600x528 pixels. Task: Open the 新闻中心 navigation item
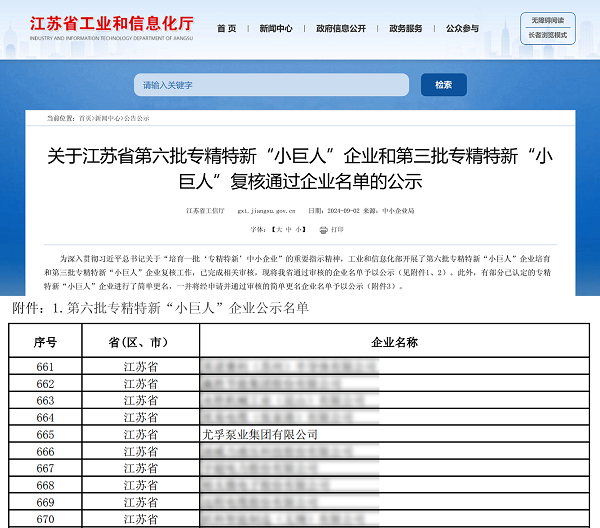coord(276,28)
